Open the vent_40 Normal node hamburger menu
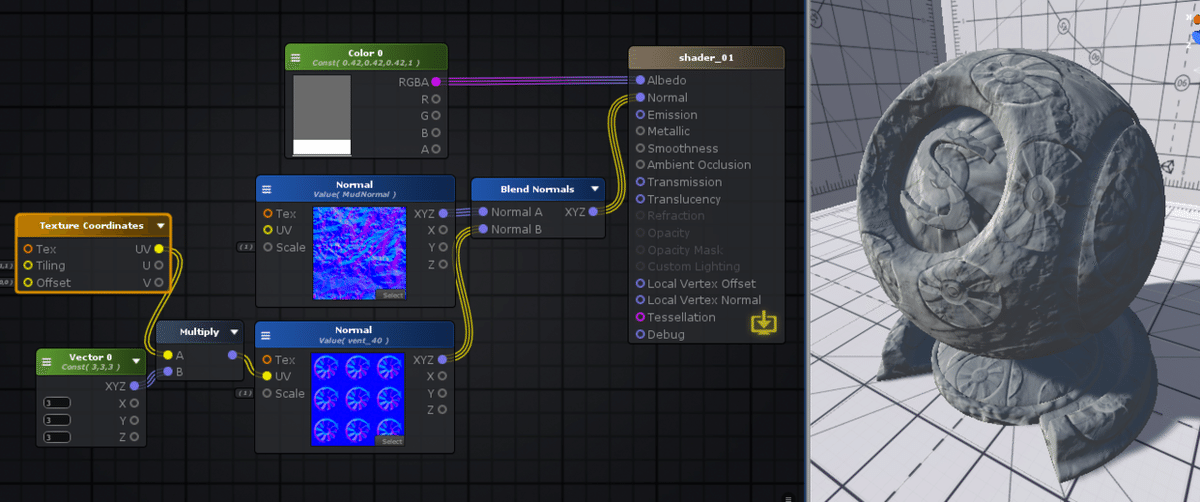This screenshot has height=502, width=1200. tap(267, 336)
